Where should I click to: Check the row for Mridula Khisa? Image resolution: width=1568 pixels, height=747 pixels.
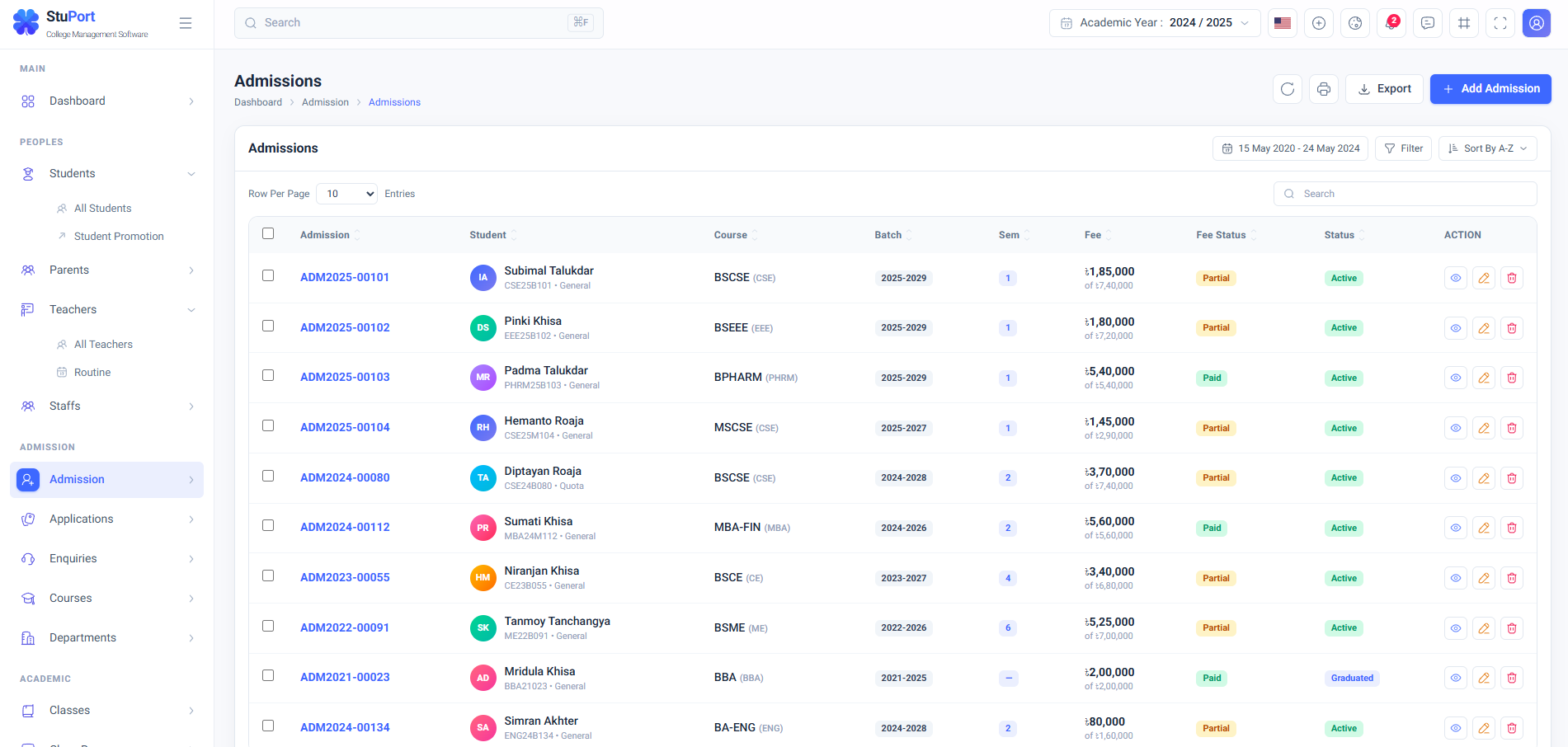pos(268,675)
